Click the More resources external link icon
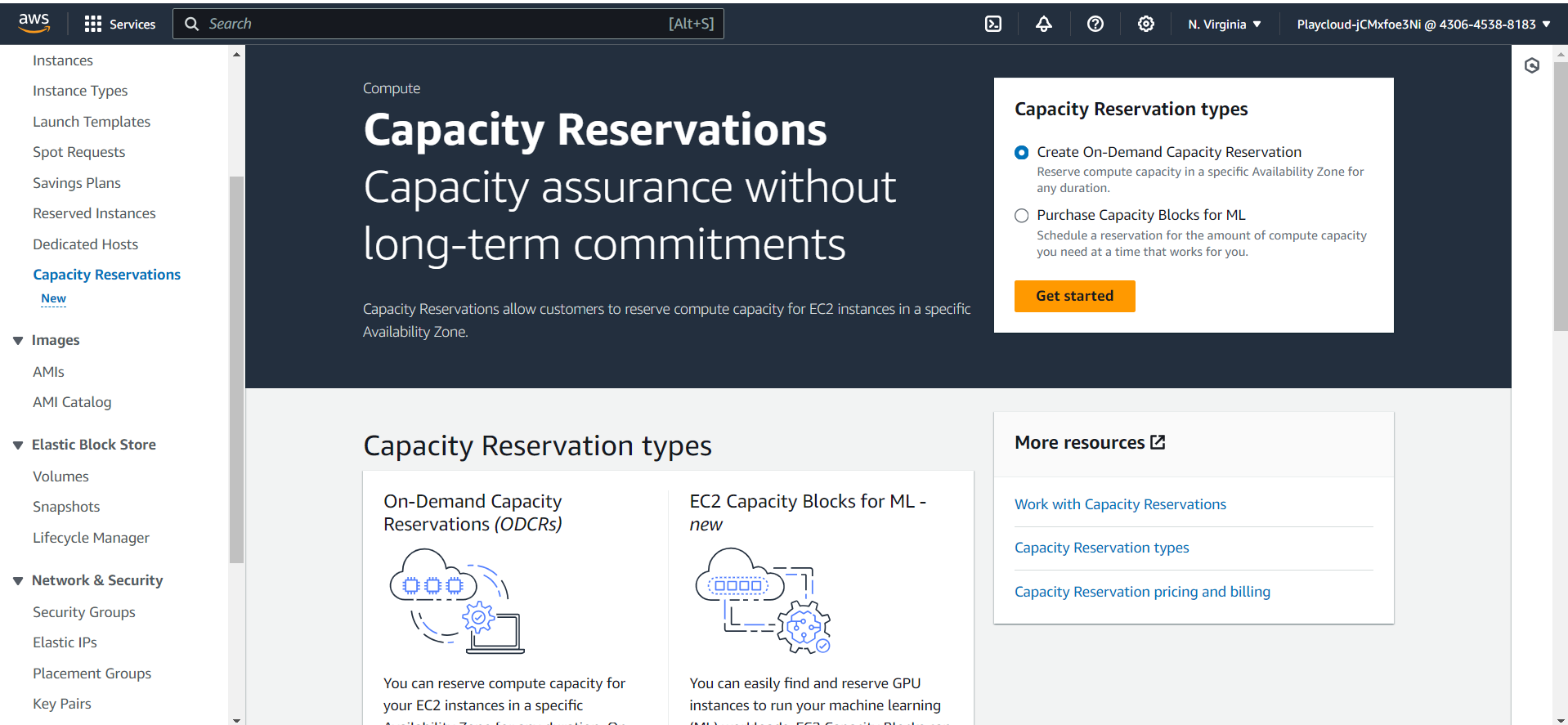Image resolution: width=1568 pixels, height=725 pixels. (1158, 442)
